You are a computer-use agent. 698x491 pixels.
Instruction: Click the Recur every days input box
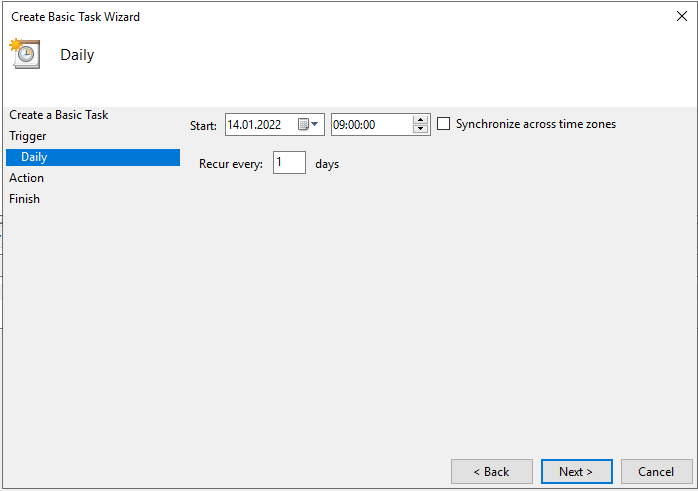(289, 162)
